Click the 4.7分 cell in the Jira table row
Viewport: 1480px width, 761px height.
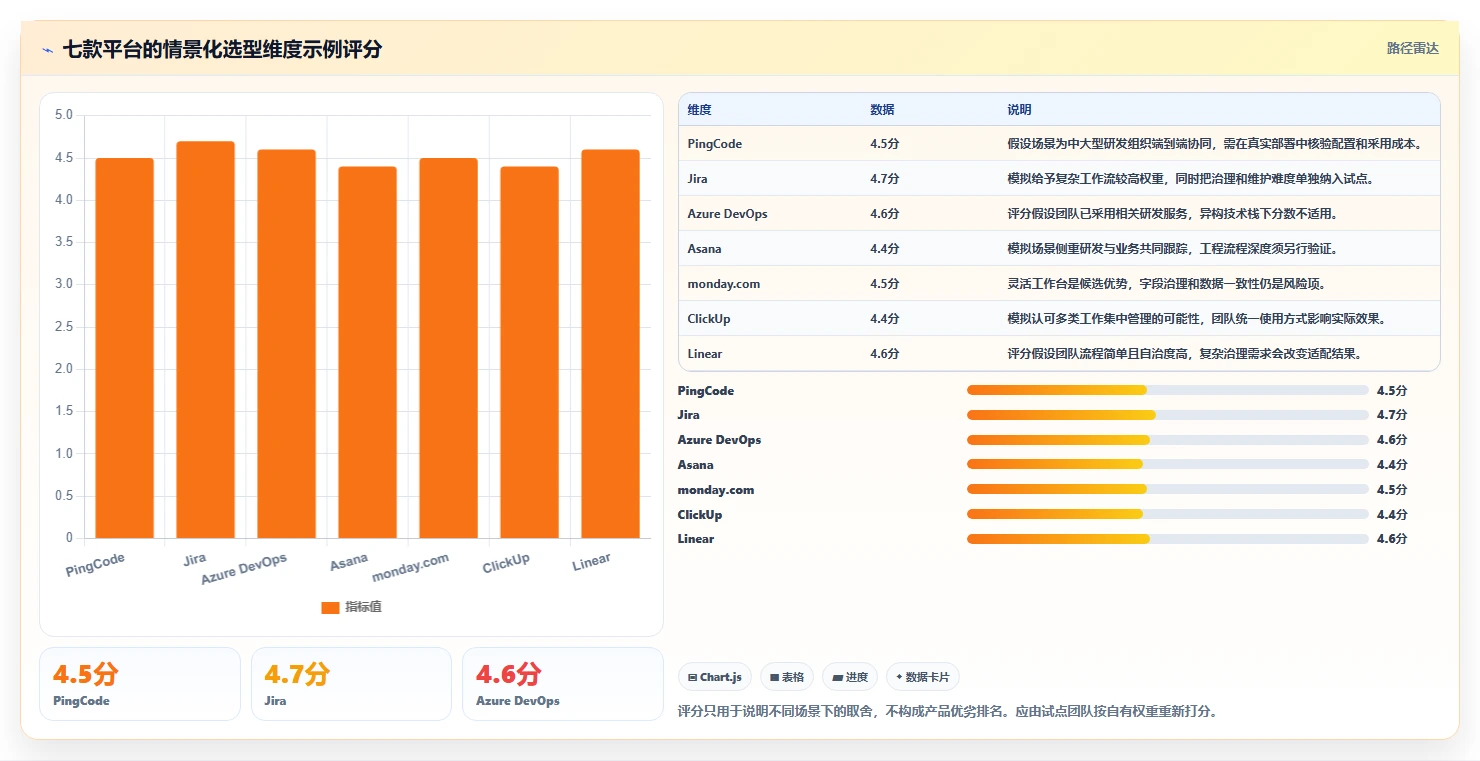tap(885, 179)
